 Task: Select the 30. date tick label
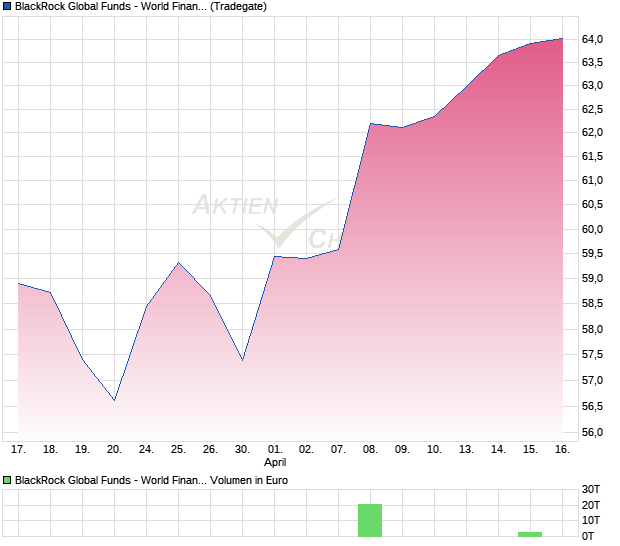(242, 449)
